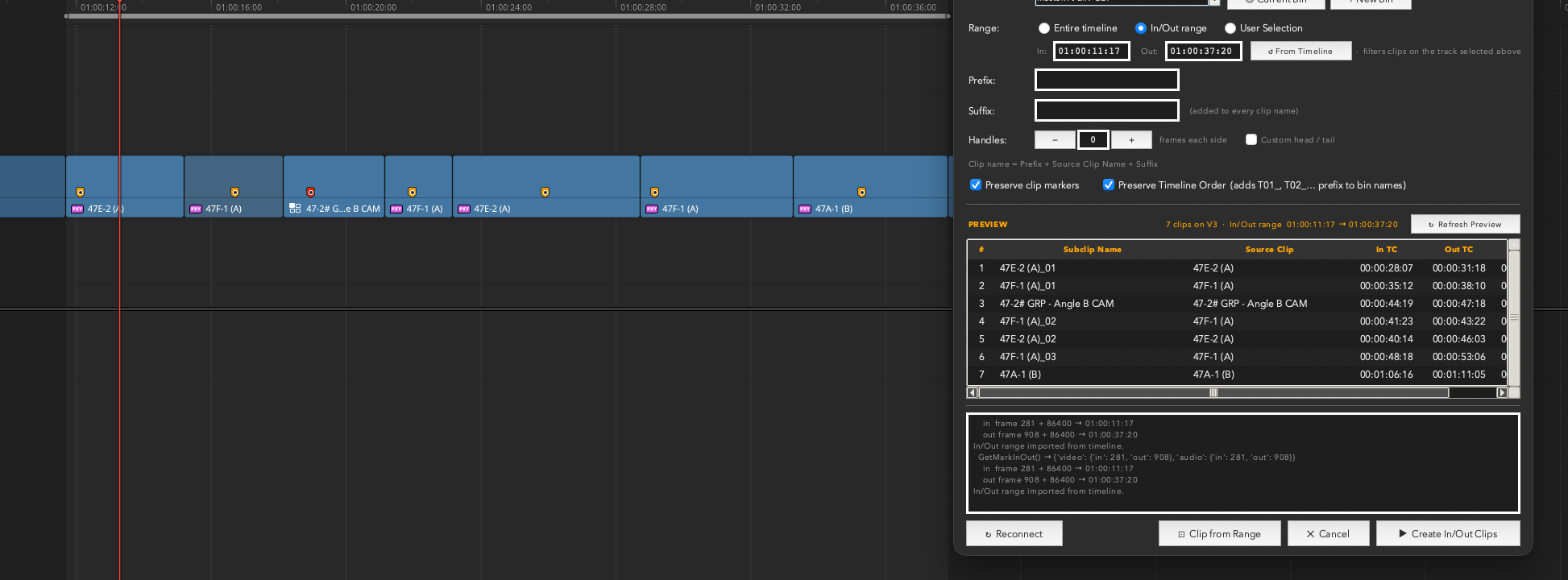Image resolution: width=1568 pixels, height=580 pixels.
Task: Click Out TC value 00:01:11:05
Action: point(1458,375)
